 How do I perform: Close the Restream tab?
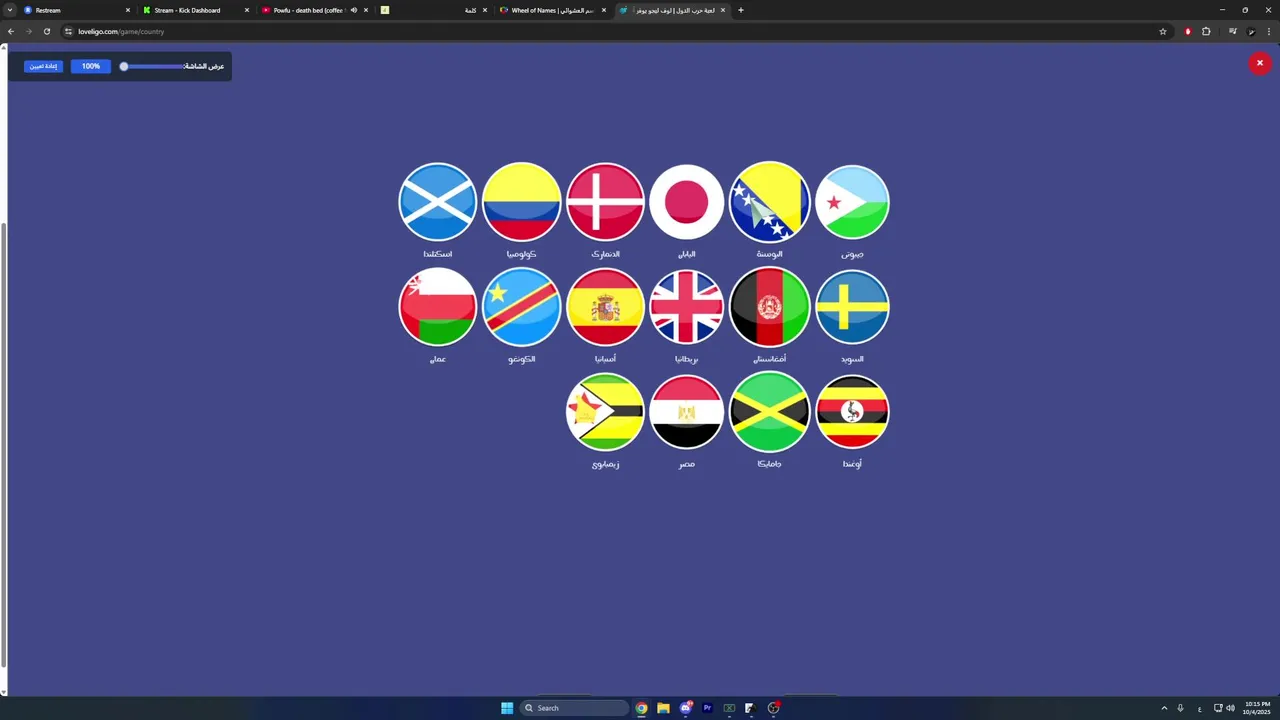click(x=127, y=10)
